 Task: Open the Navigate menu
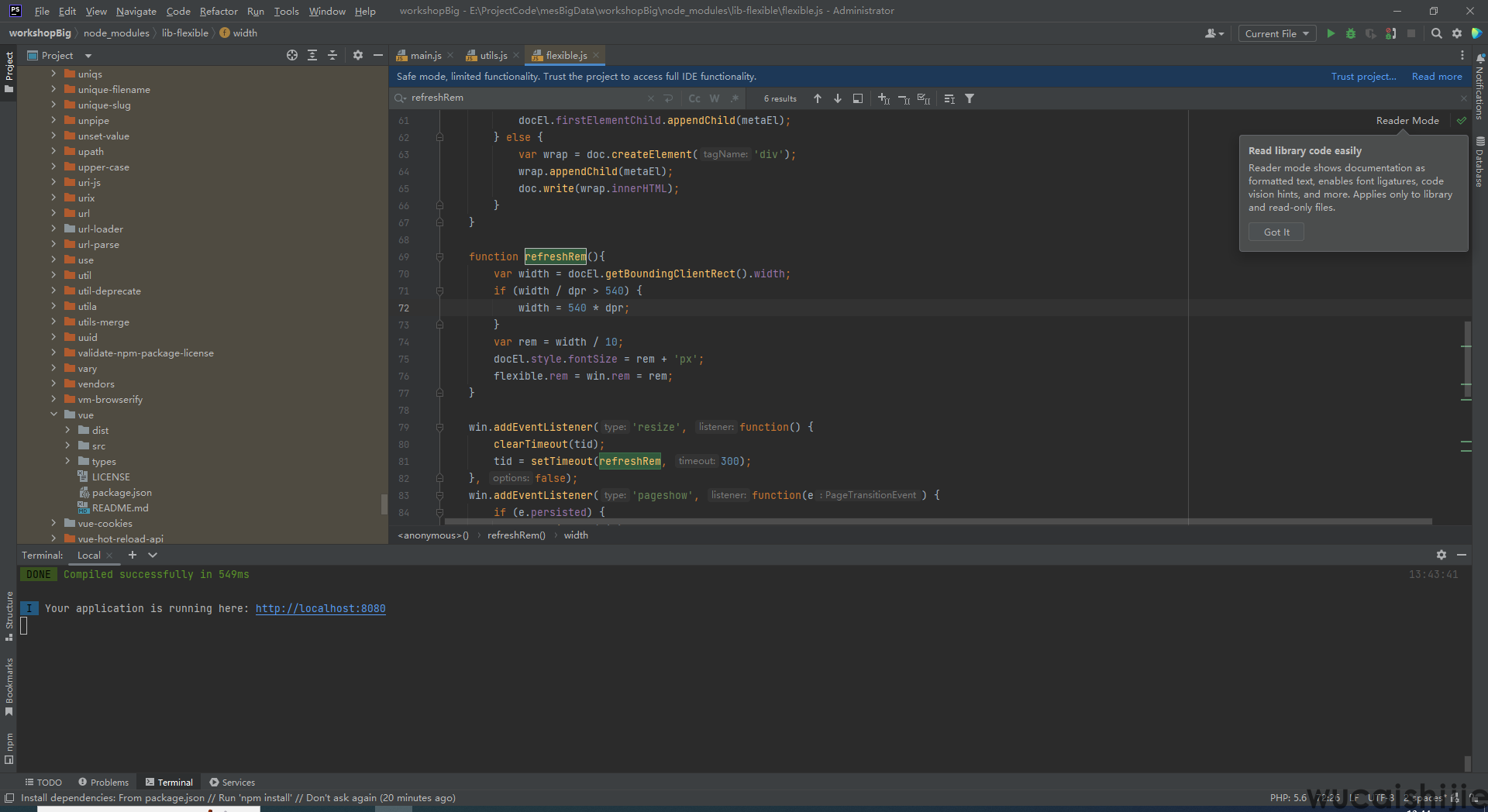(136, 11)
